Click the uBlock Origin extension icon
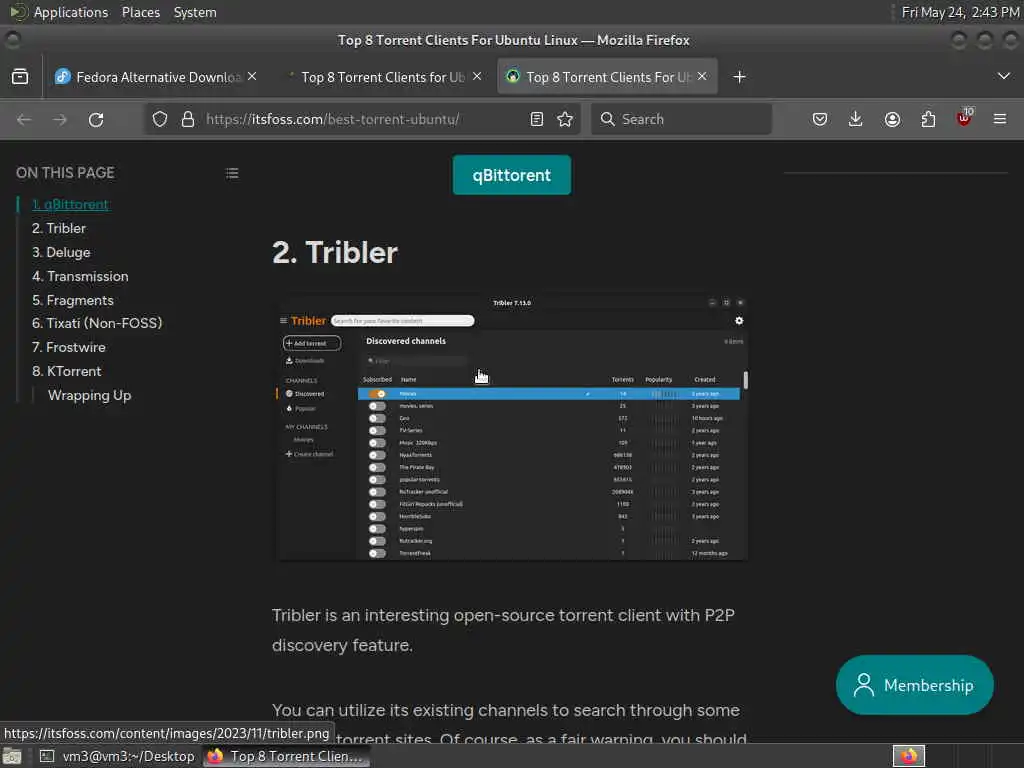Image resolution: width=1024 pixels, height=768 pixels. (x=964, y=118)
